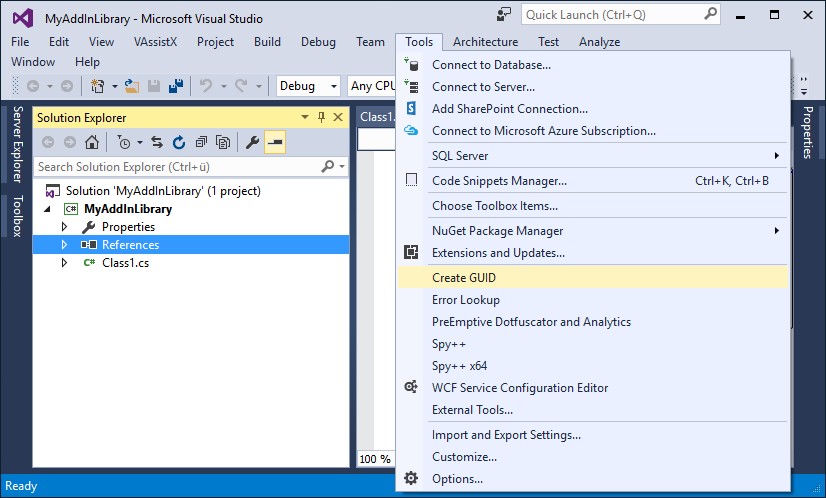The width and height of the screenshot is (826, 498).
Task: Click the Collapse All icon in Solution Explorer
Action: click(x=201, y=142)
